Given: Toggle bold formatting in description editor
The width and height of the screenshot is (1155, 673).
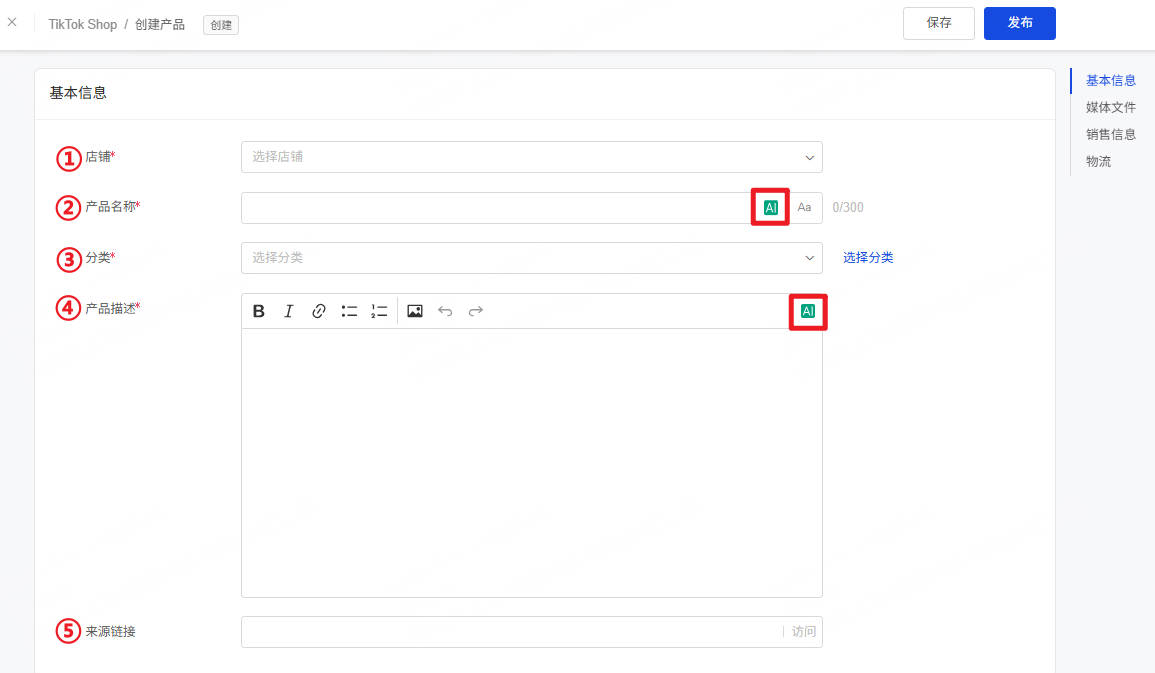Looking at the screenshot, I should tap(259, 311).
